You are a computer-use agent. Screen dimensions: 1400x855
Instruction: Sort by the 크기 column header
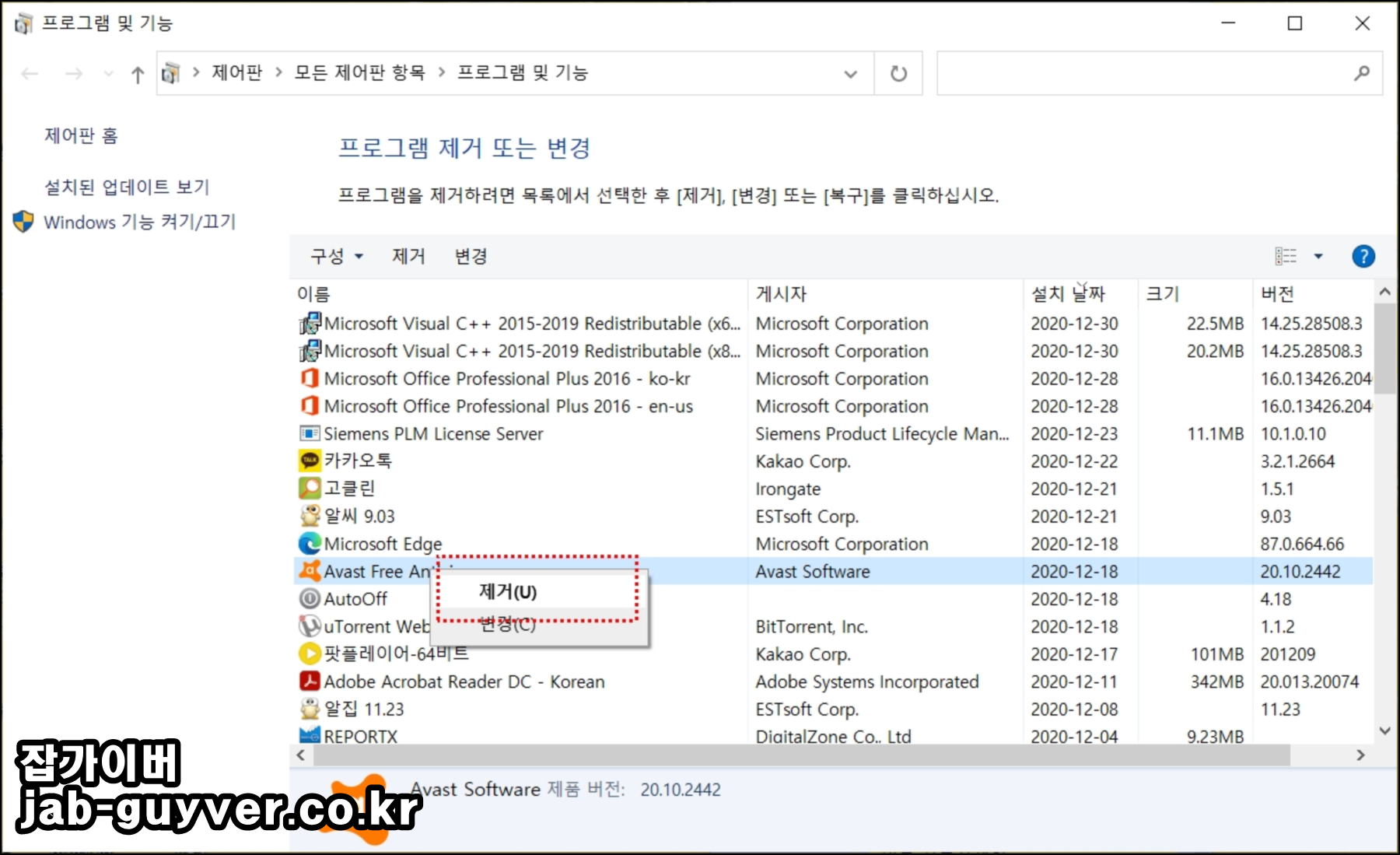point(1195,293)
